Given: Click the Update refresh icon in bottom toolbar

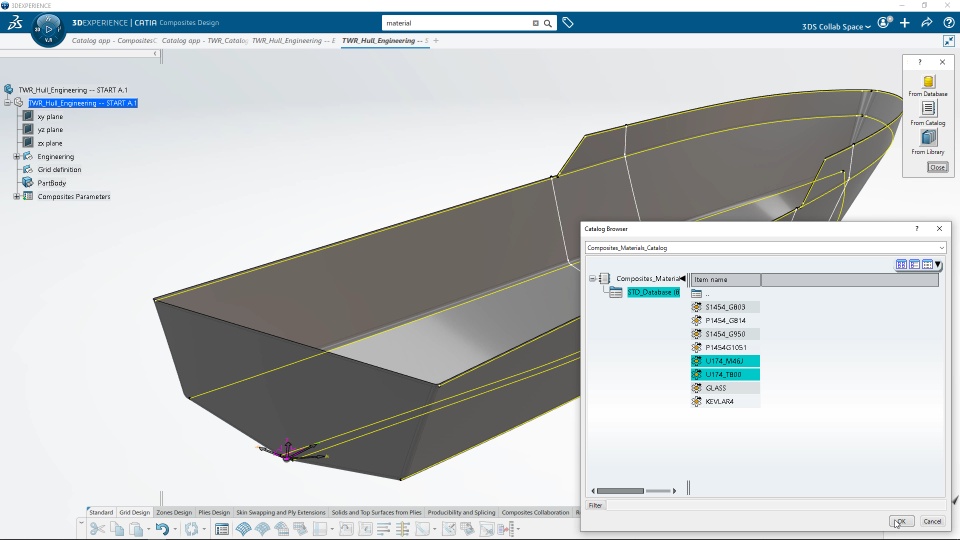Looking at the screenshot, I should (192, 529).
